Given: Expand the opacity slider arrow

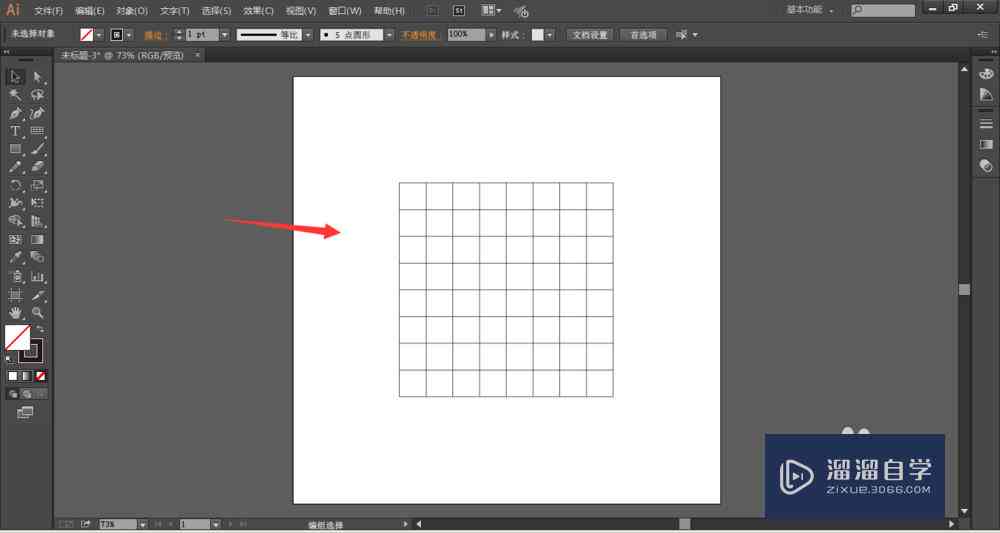Looking at the screenshot, I should click(x=491, y=35).
